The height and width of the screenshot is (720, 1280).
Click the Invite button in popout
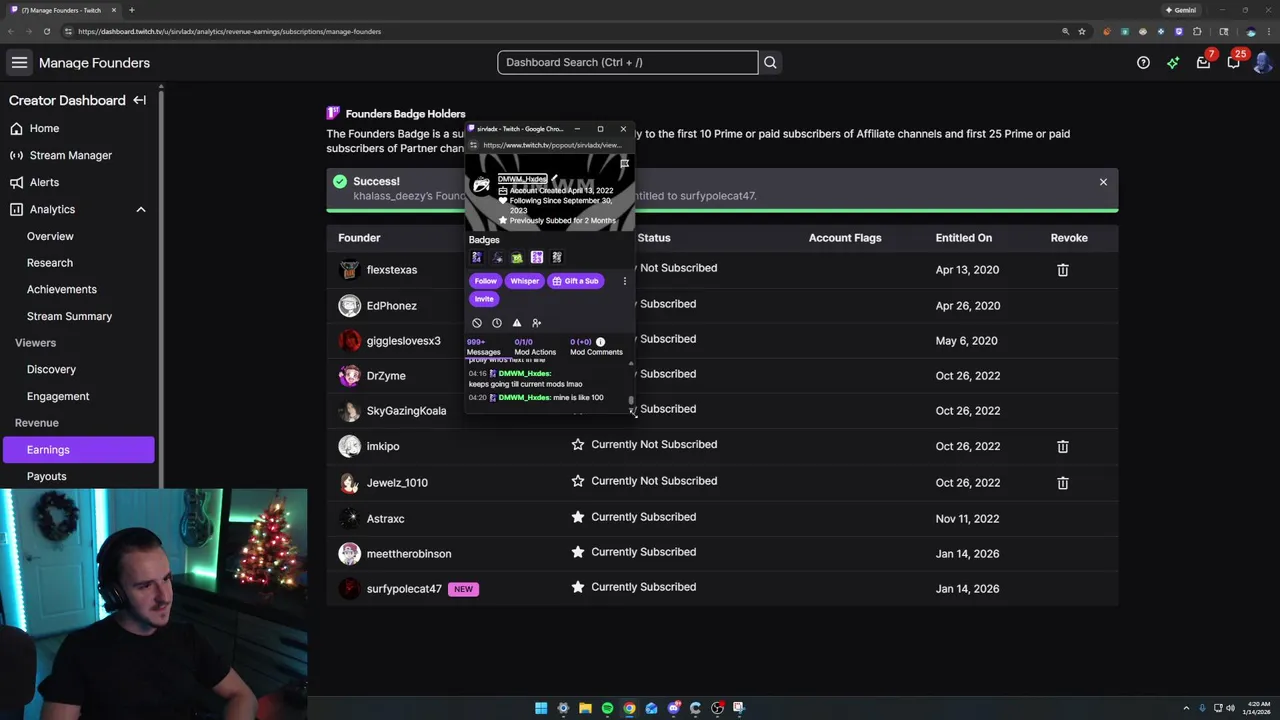[484, 299]
